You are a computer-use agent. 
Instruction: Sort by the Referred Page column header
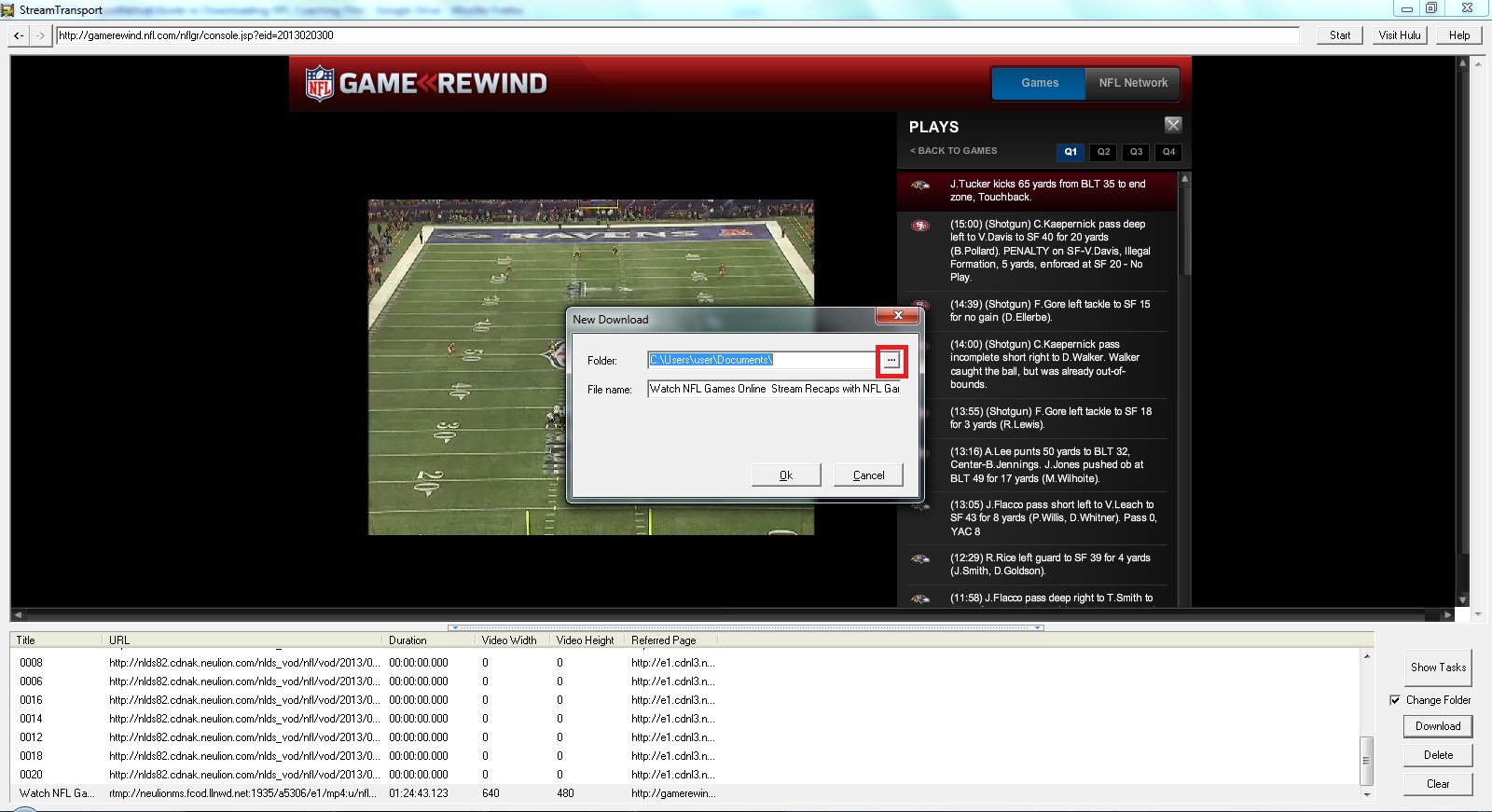(x=671, y=640)
